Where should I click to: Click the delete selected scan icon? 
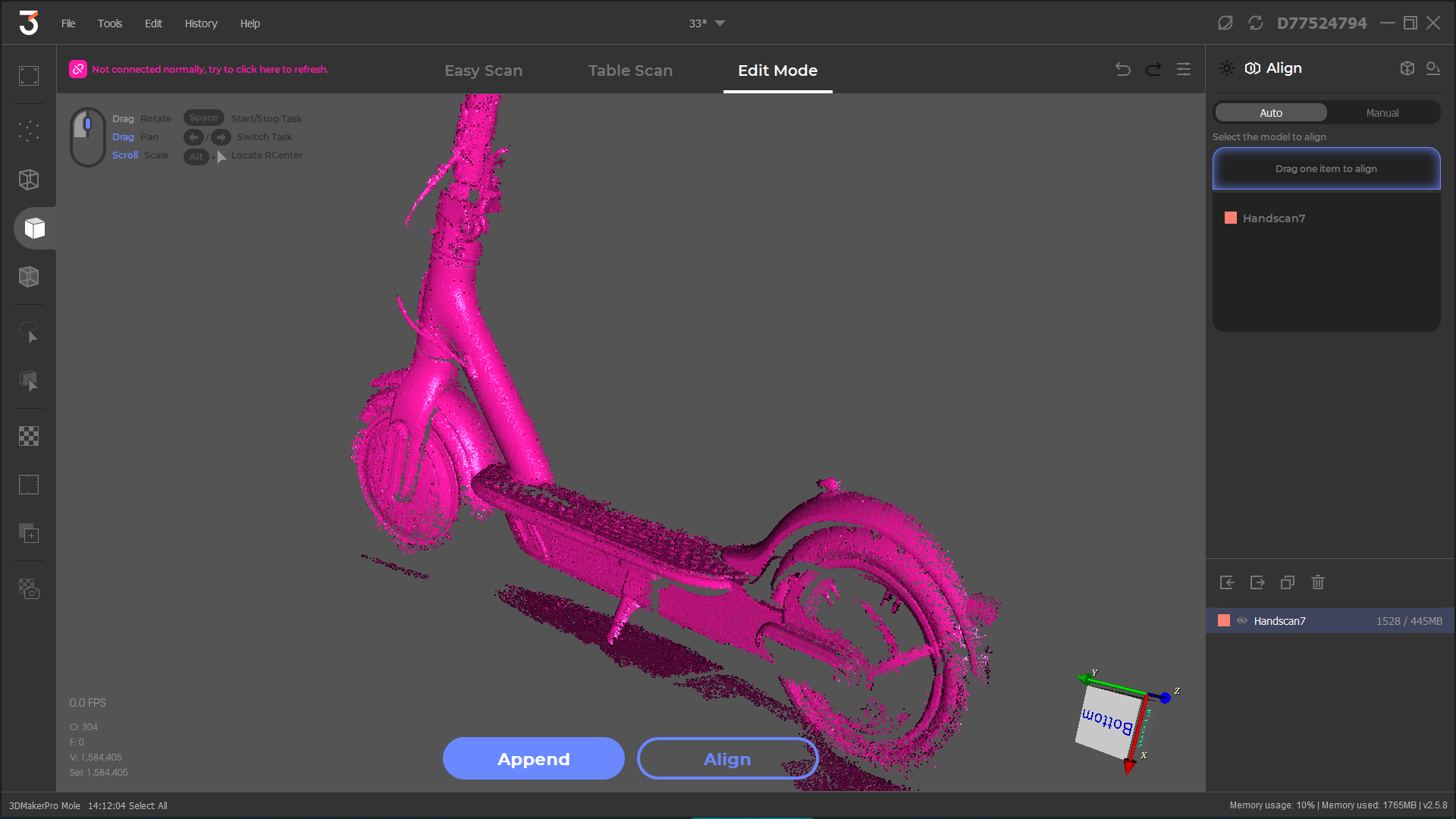tap(1318, 582)
